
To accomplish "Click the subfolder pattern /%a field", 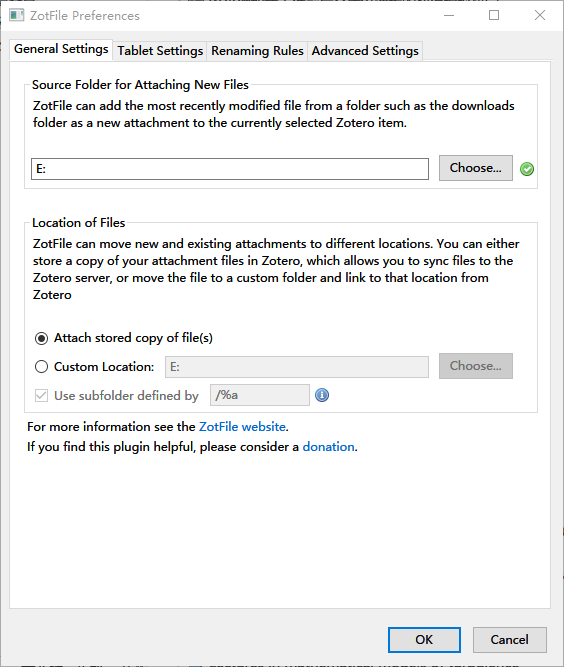I will 260,395.
